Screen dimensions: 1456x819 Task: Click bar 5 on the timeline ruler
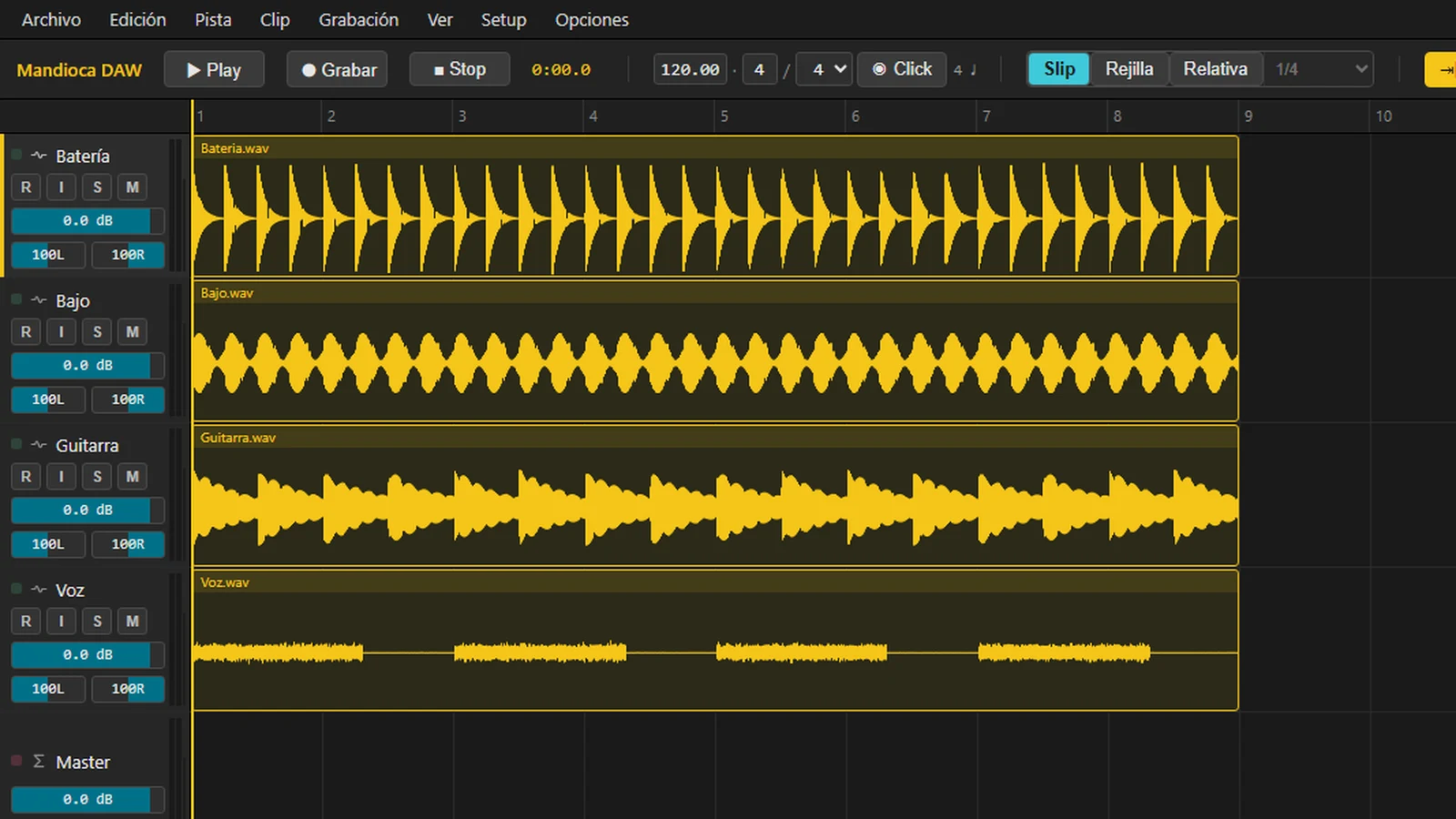724,116
